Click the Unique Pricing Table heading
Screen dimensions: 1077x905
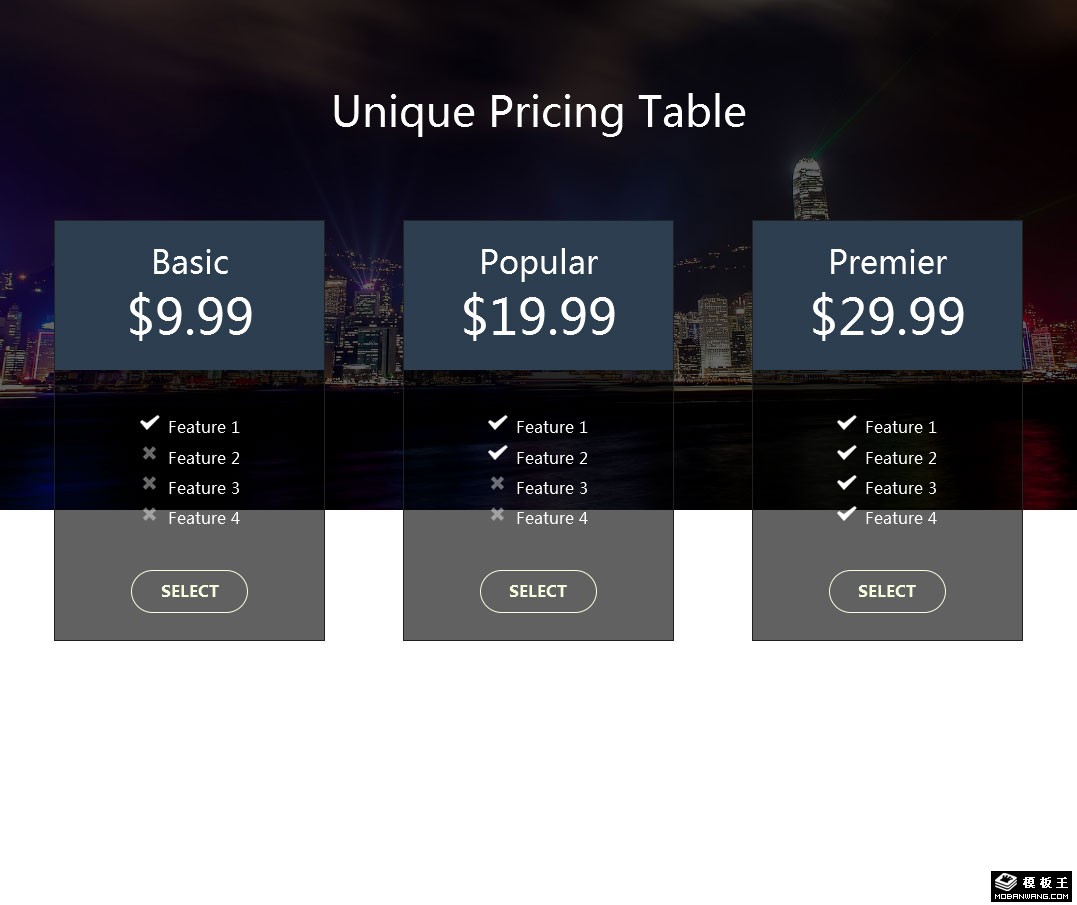pyautogui.click(x=539, y=112)
